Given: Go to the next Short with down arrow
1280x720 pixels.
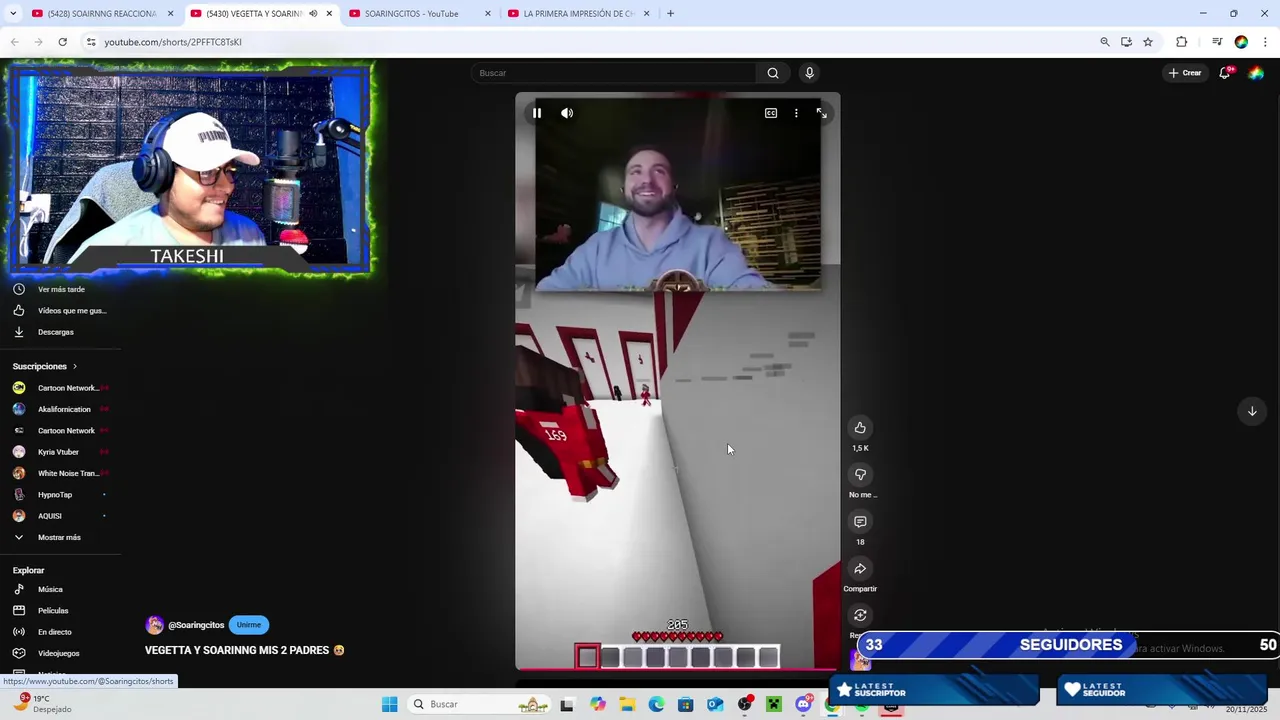Looking at the screenshot, I should (x=1252, y=411).
